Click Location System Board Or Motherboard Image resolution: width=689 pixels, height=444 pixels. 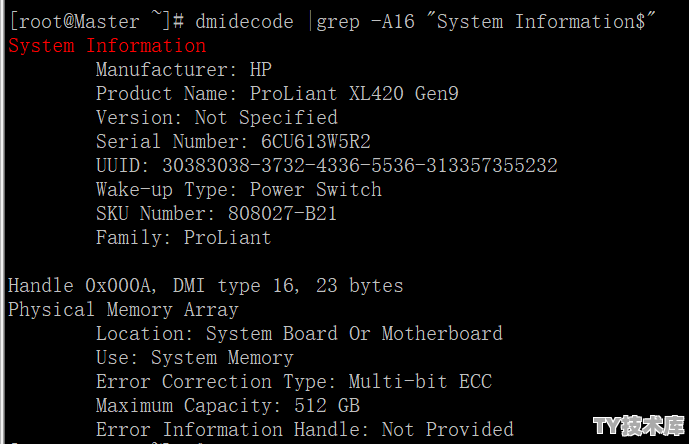[299, 334]
